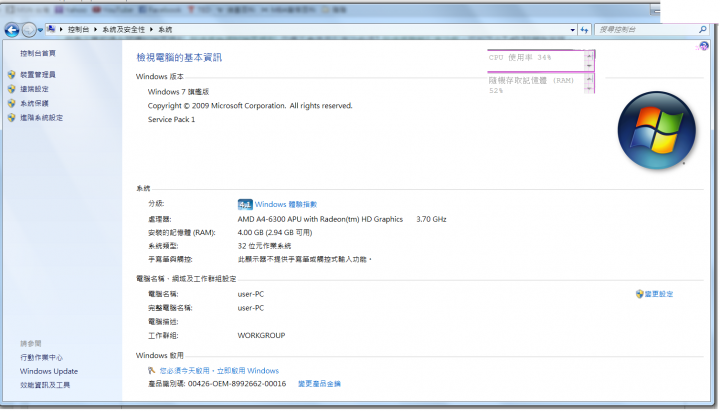Click the 4.1 rating badge icon
720x411 pixels.
point(245,204)
